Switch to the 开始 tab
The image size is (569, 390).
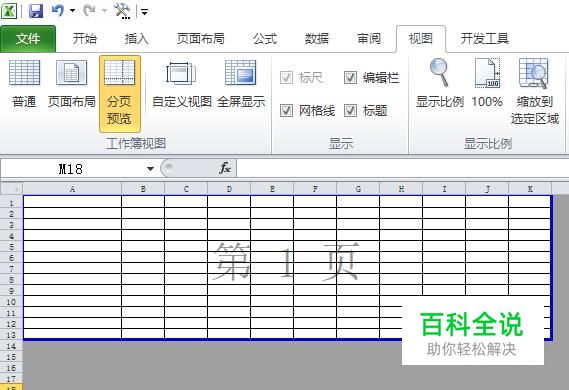tap(85, 38)
